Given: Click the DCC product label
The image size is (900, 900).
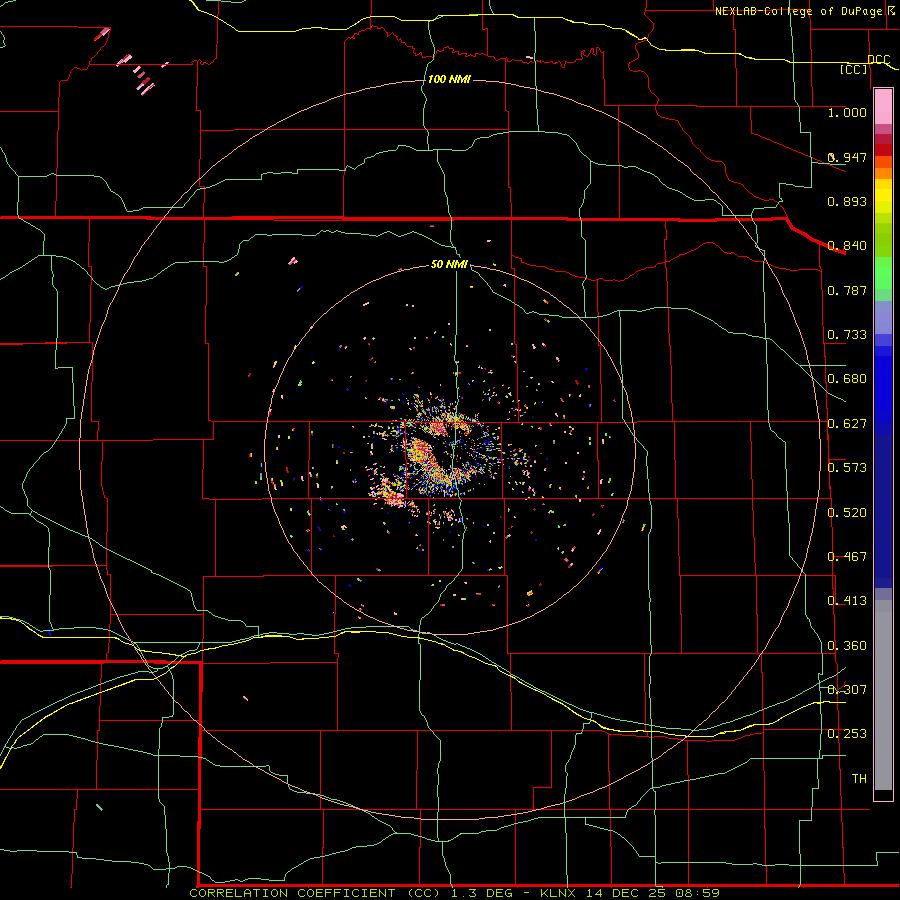Looking at the screenshot, I should [x=878, y=59].
